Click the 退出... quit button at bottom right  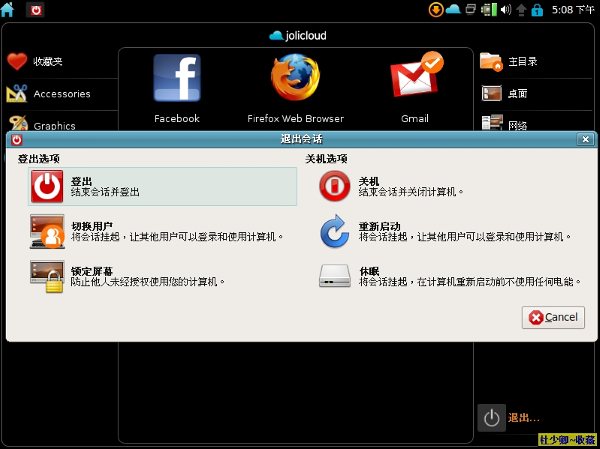coord(509,418)
